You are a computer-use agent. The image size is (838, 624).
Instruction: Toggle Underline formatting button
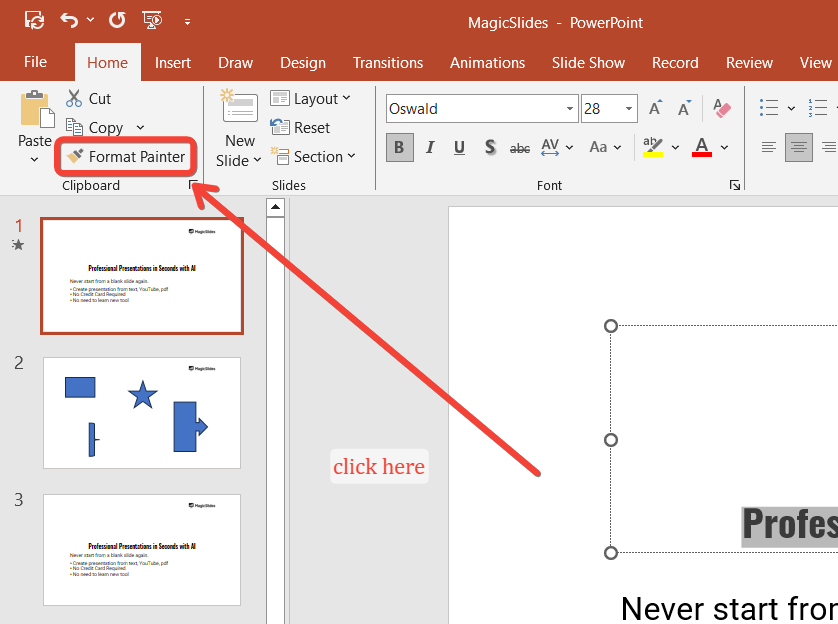pyautogui.click(x=459, y=148)
